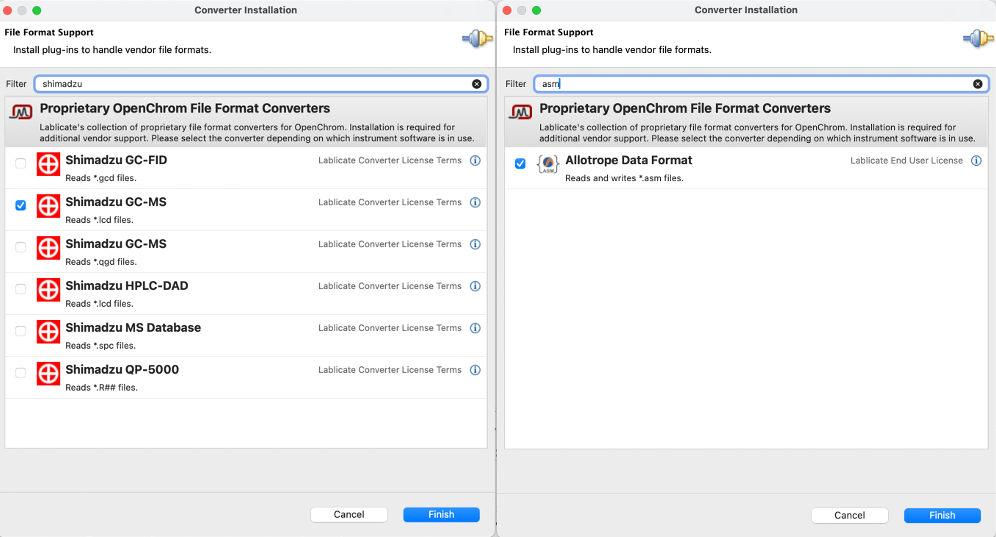The image size is (996, 537).
Task: Open license terms for Shimadzu MS Database
Action: tap(390, 329)
